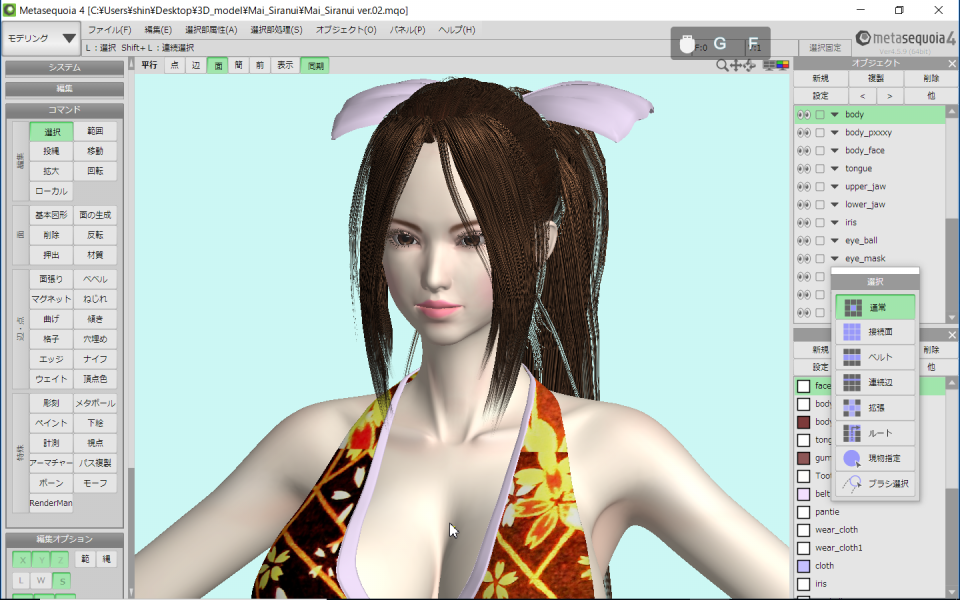Viewport: 960px width, 600px height.
Task: Toggle visibility eyes for the body object
Action: point(803,114)
